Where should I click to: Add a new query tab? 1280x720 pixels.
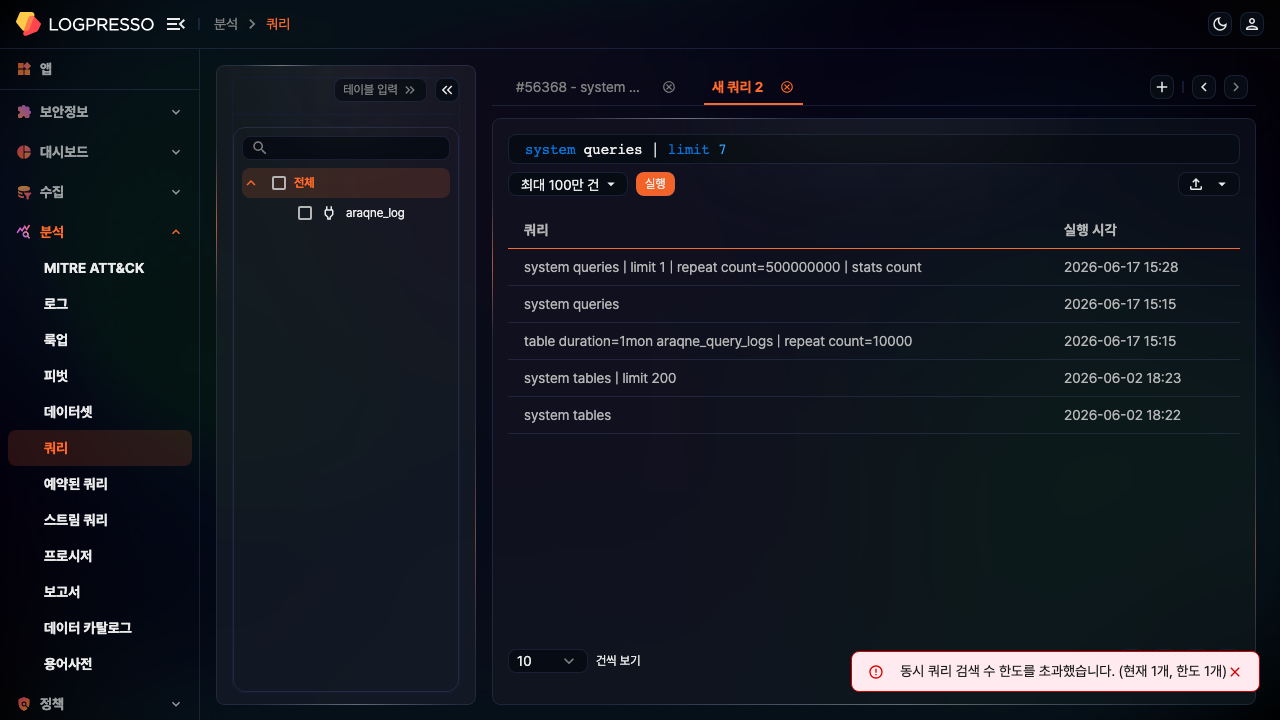coord(1162,87)
